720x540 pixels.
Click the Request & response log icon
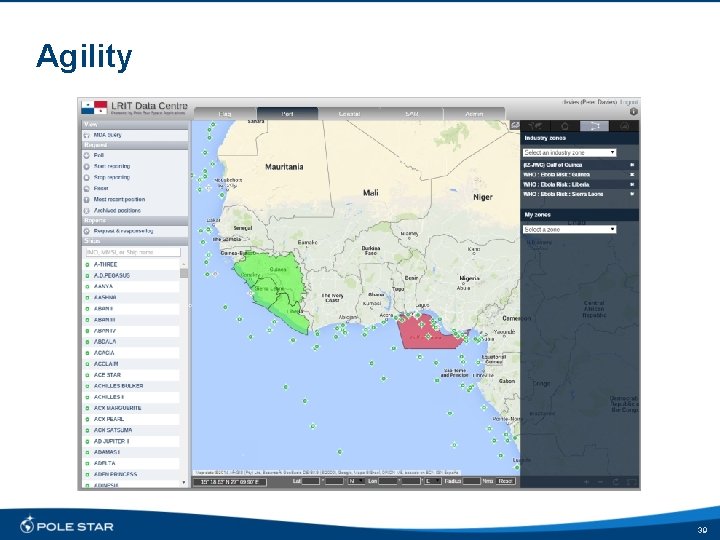(86, 231)
